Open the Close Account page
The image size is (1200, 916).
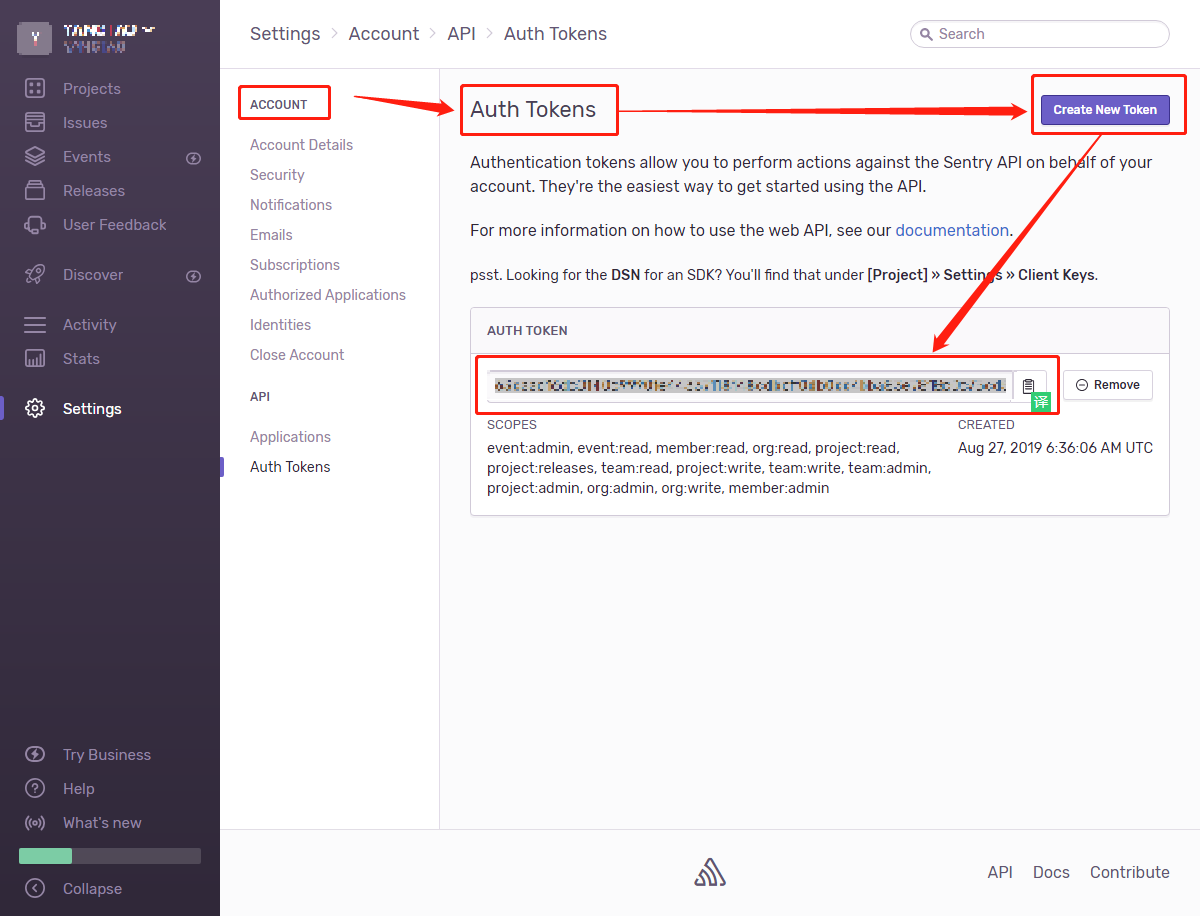(297, 355)
